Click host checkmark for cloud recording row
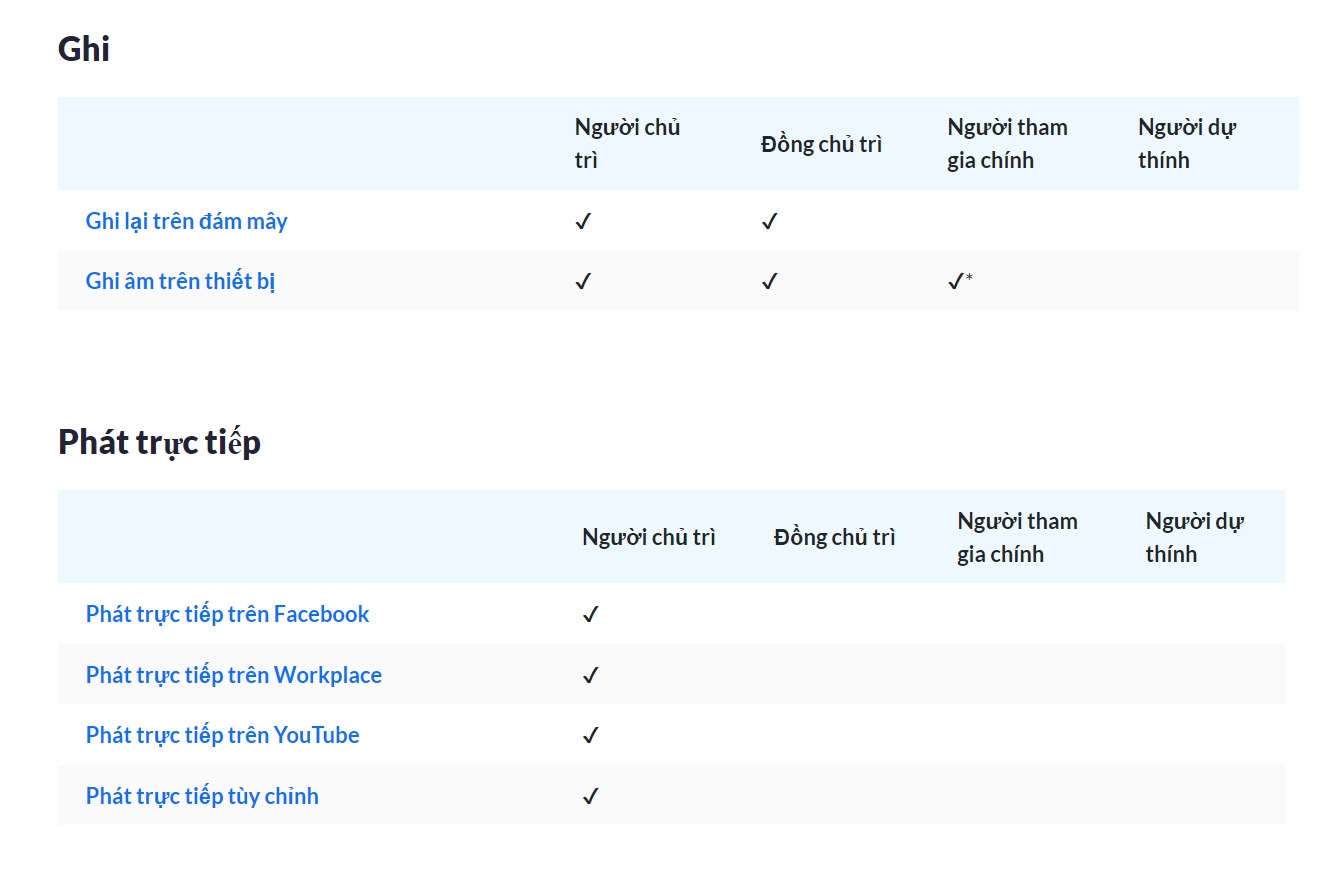Viewport: 1339px width, 881px height. pyautogui.click(x=583, y=222)
